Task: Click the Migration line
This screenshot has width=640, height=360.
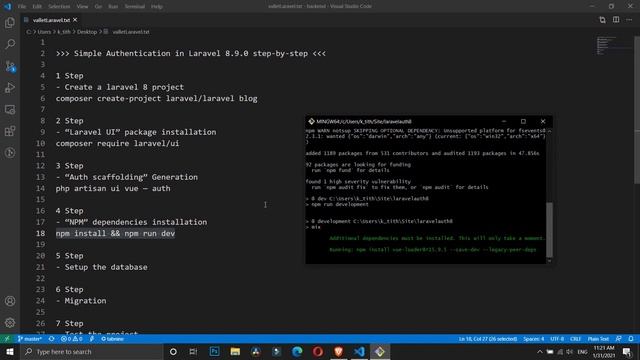Action: (81, 301)
